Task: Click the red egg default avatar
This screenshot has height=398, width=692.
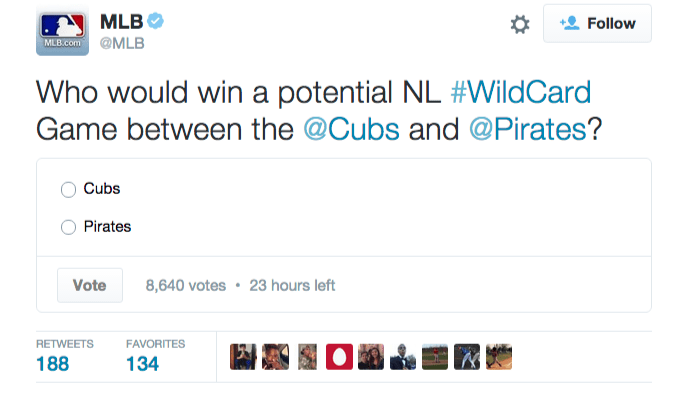Action: click(x=339, y=357)
